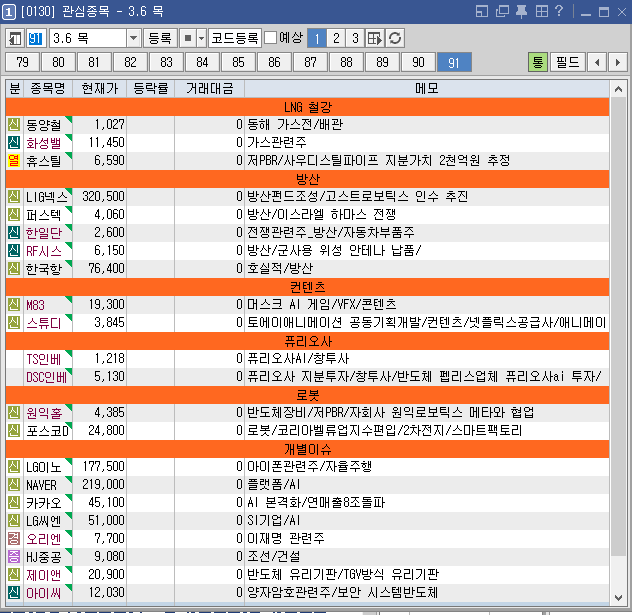The height and width of the screenshot is (615, 632).
Task: Click the 경 badge on 오리엔 row
Action: tap(14, 538)
